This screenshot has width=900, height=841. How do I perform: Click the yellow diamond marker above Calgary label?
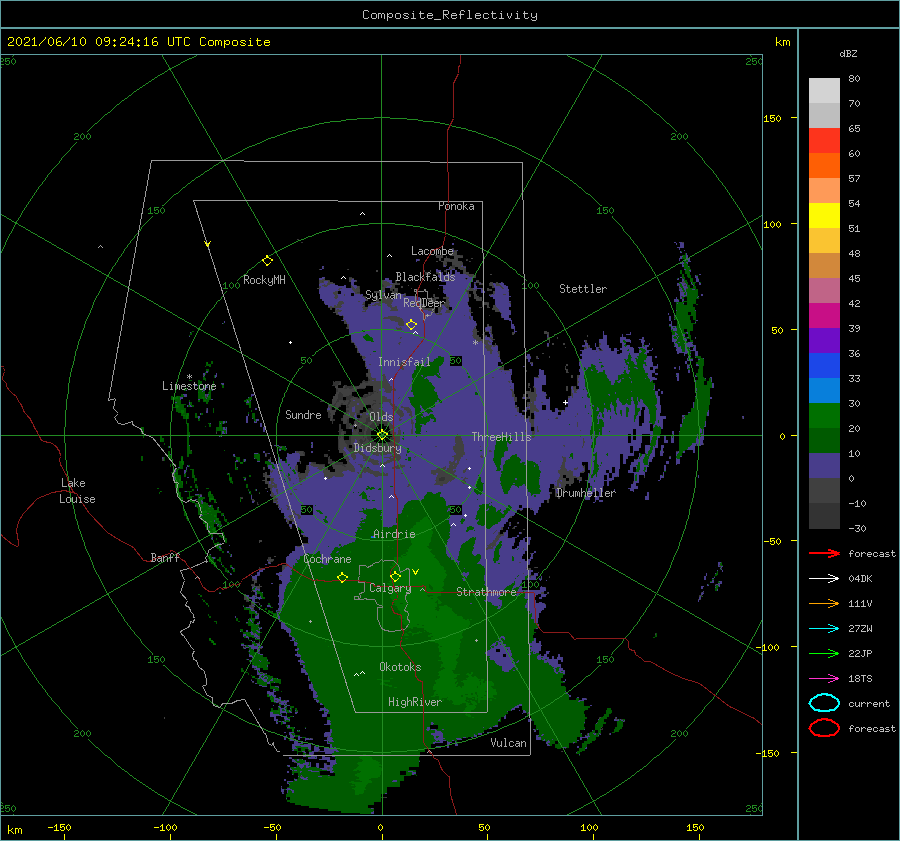[x=395, y=576]
